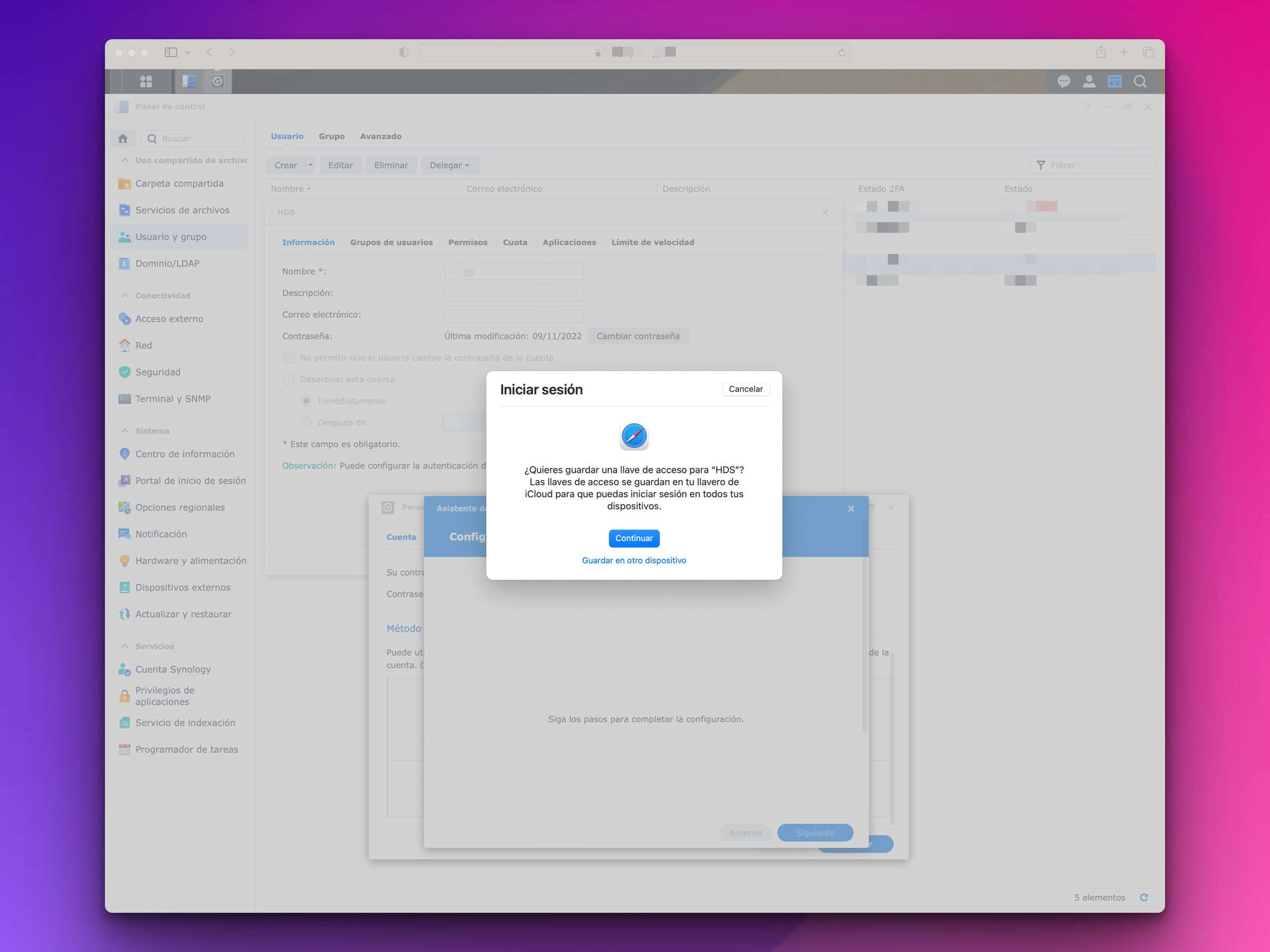Select the Panel de control taskbar icon
This screenshot has height=952, width=1270.
(x=189, y=82)
